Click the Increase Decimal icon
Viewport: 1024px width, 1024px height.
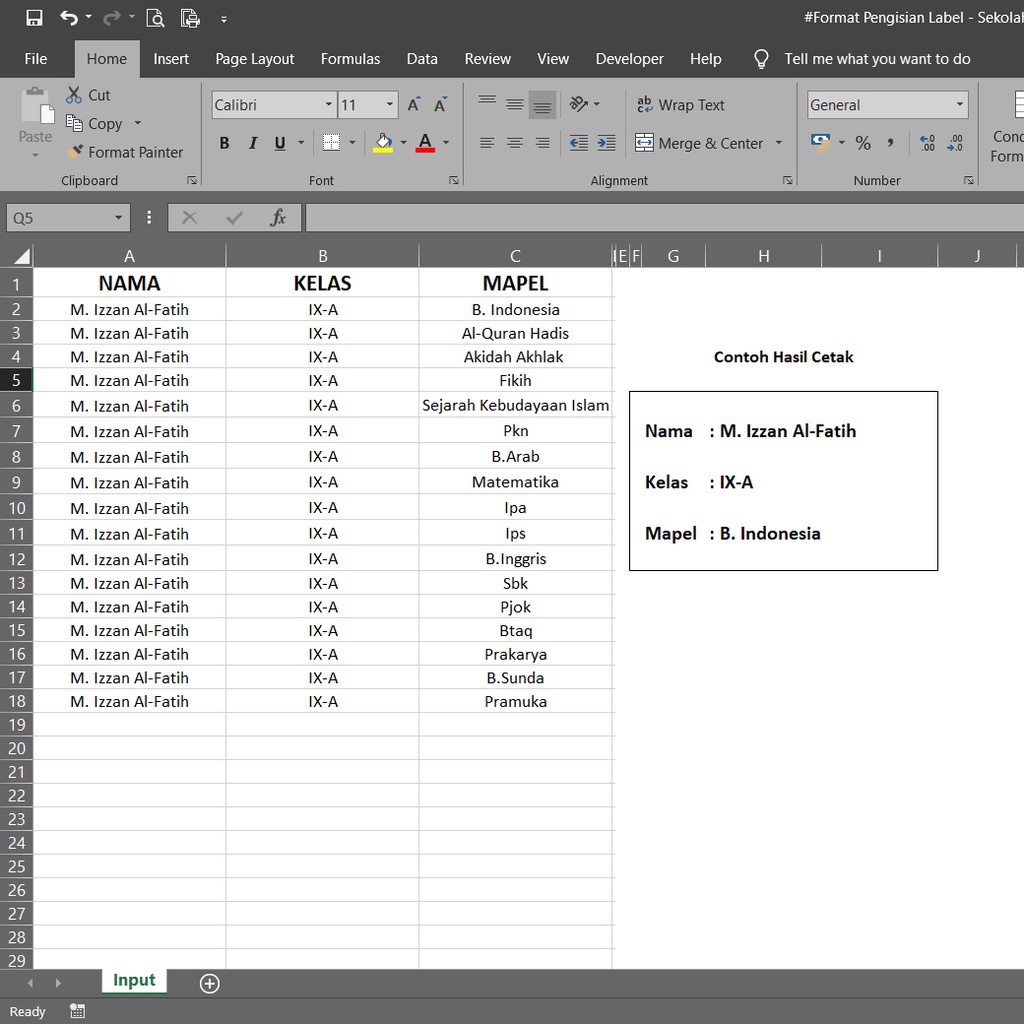click(x=927, y=143)
